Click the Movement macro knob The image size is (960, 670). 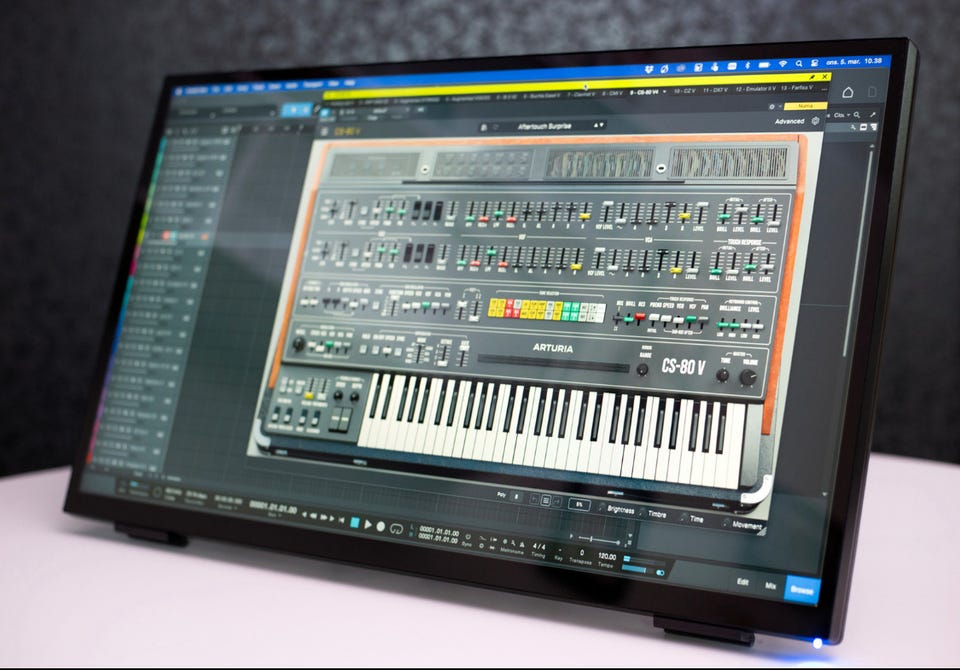coord(726,522)
